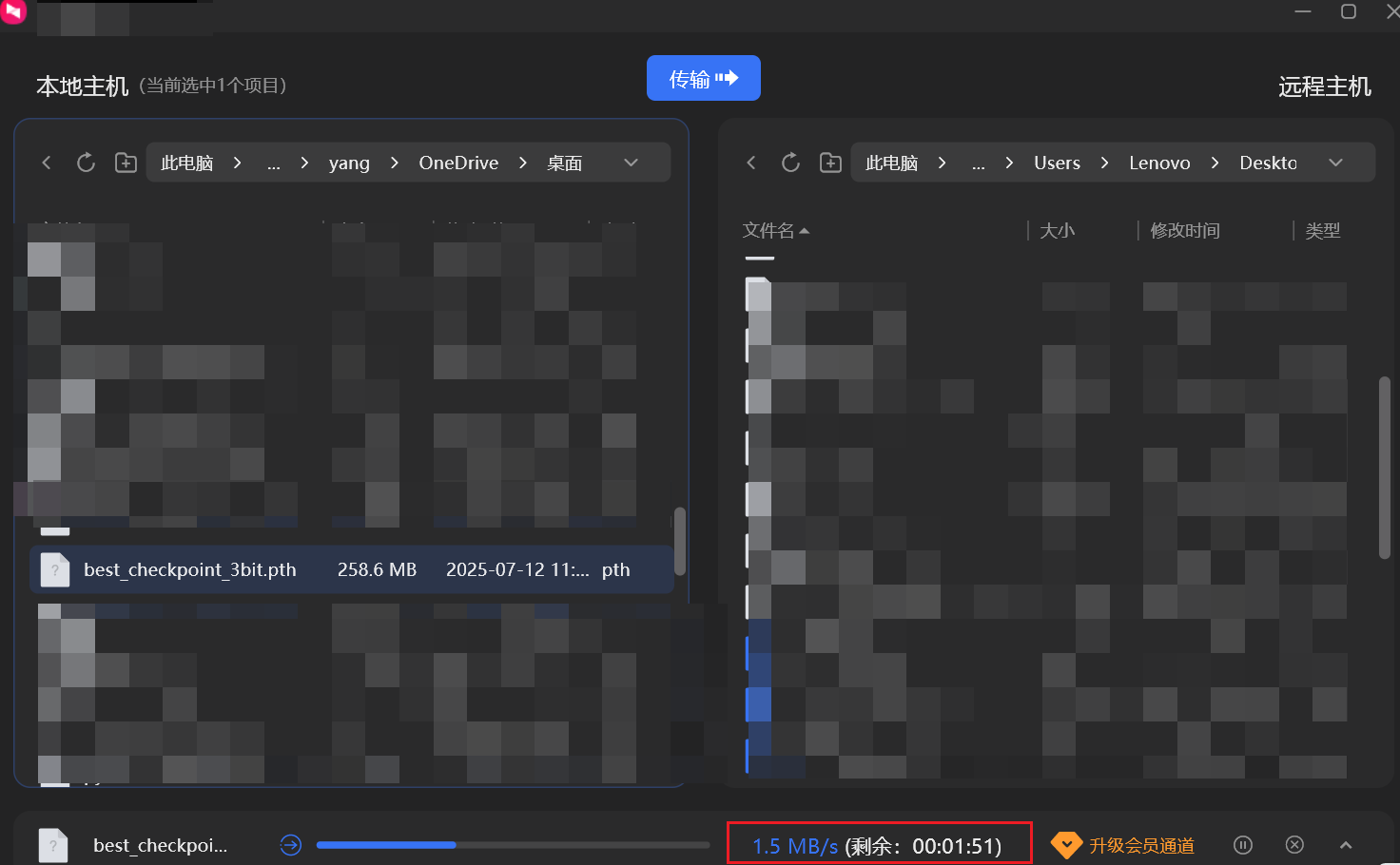Image resolution: width=1400 pixels, height=865 pixels.
Task: Click the file icon of best_checkpoint_3bit.pth
Action: click(x=55, y=570)
